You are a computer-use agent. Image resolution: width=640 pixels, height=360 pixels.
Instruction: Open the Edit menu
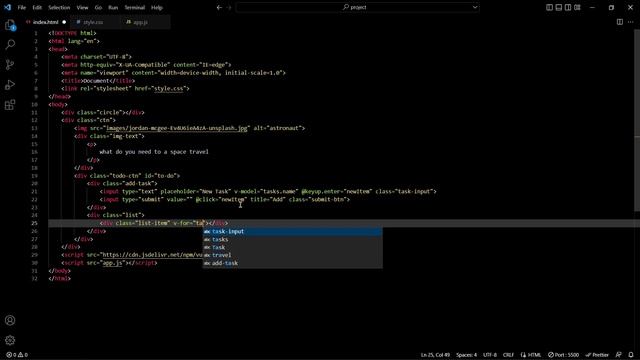37,7
